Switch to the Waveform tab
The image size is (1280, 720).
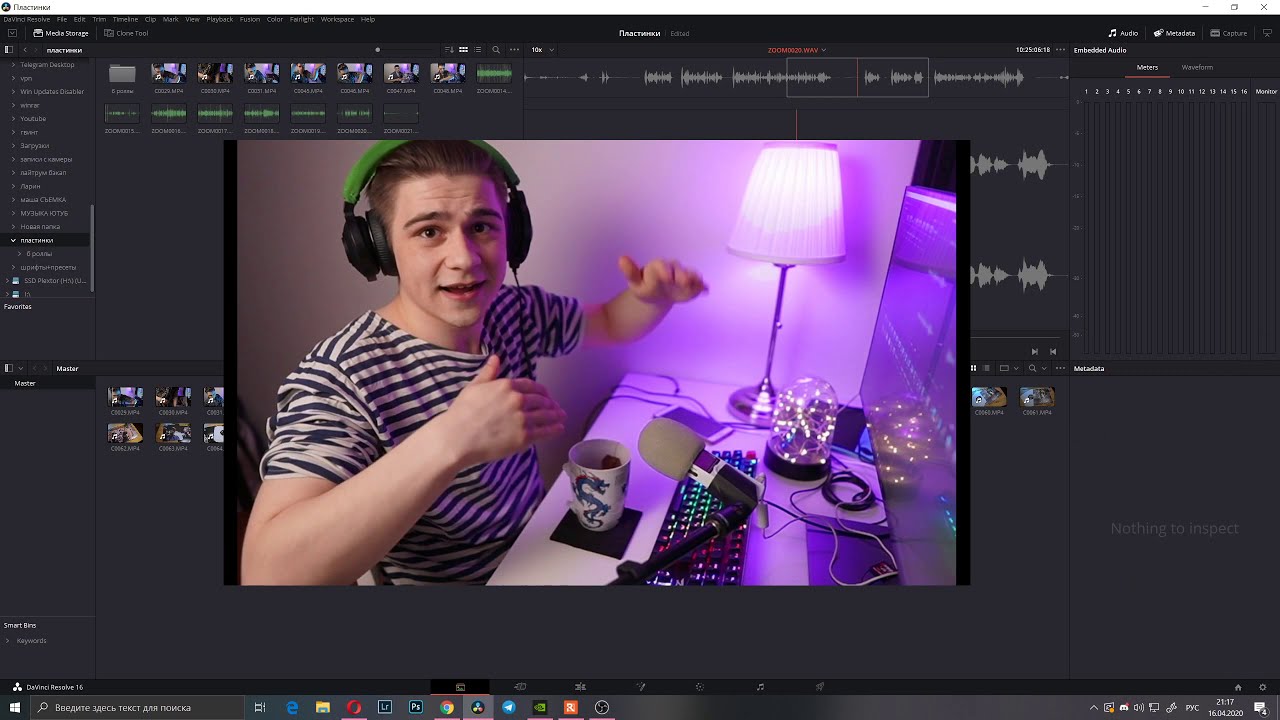point(1196,67)
